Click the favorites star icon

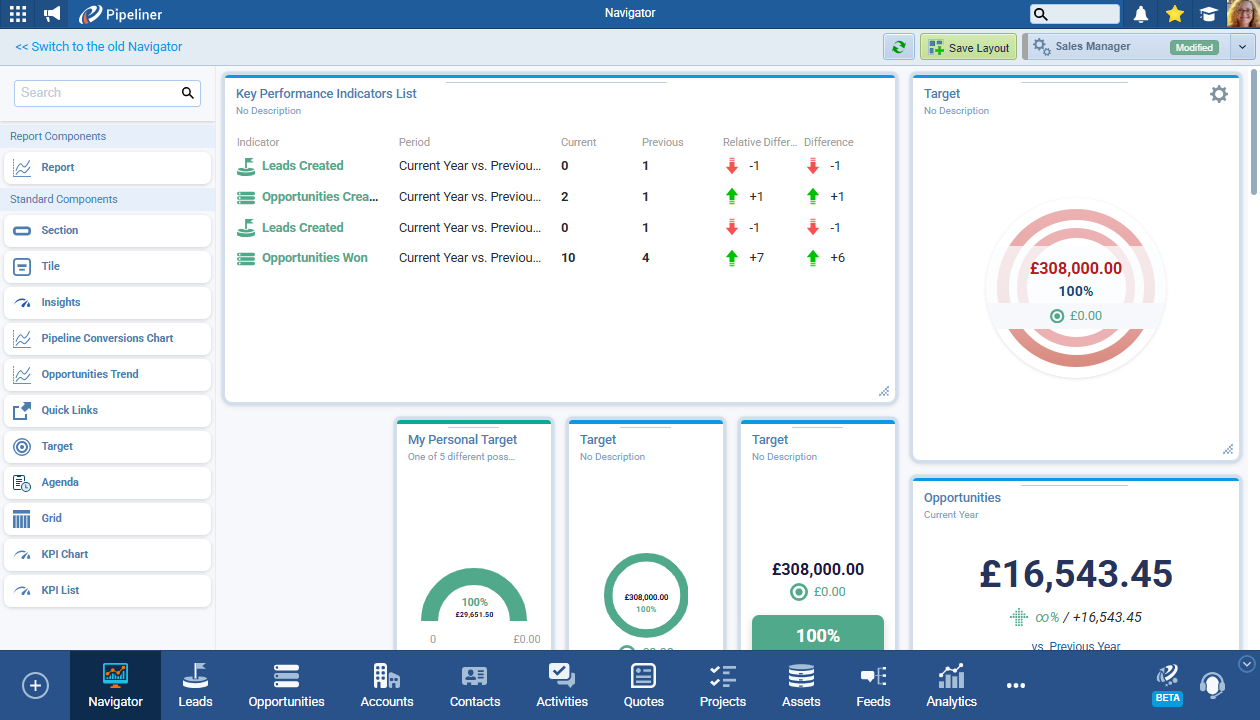tap(1175, 14)
